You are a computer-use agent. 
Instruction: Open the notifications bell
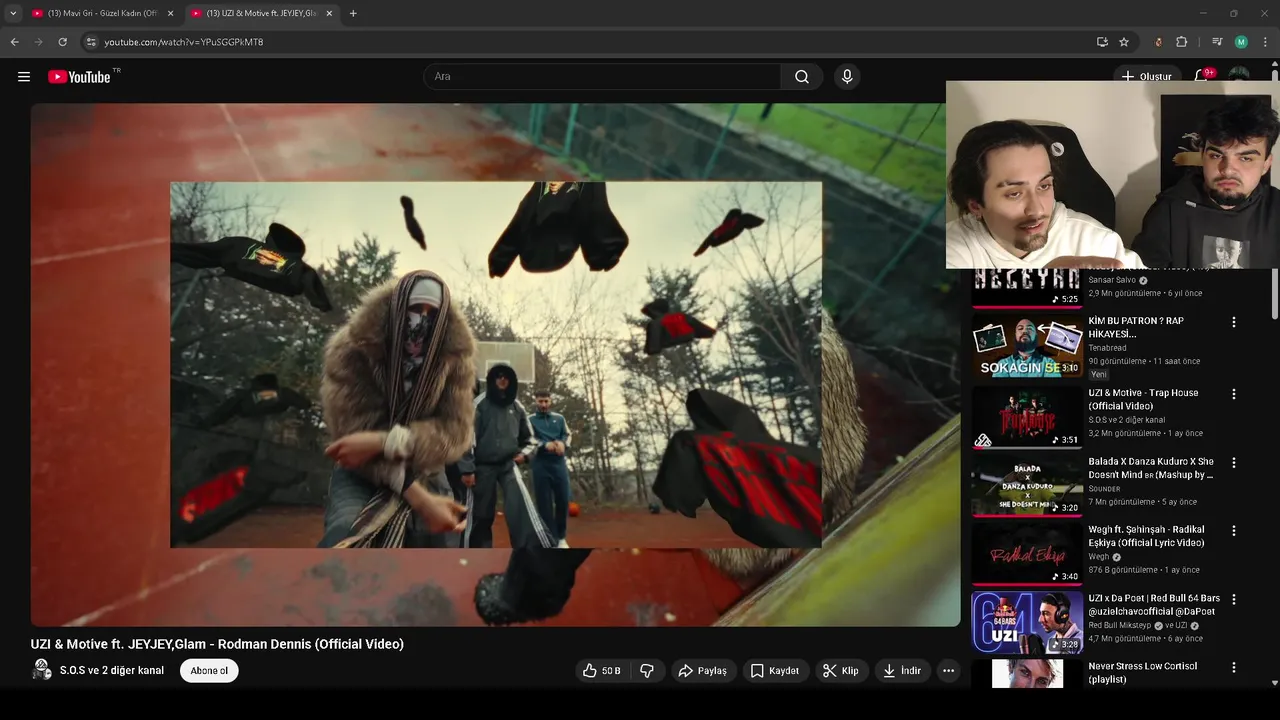point(1202,77)
